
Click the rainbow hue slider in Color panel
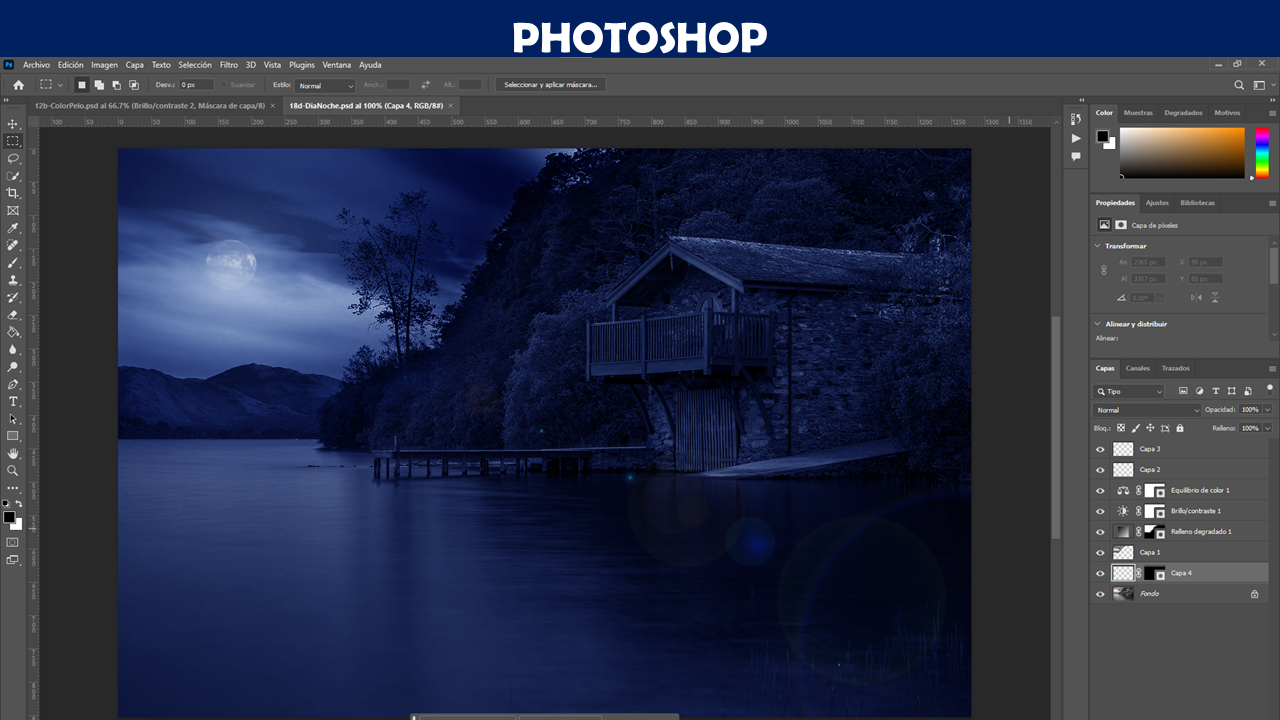1262,153
